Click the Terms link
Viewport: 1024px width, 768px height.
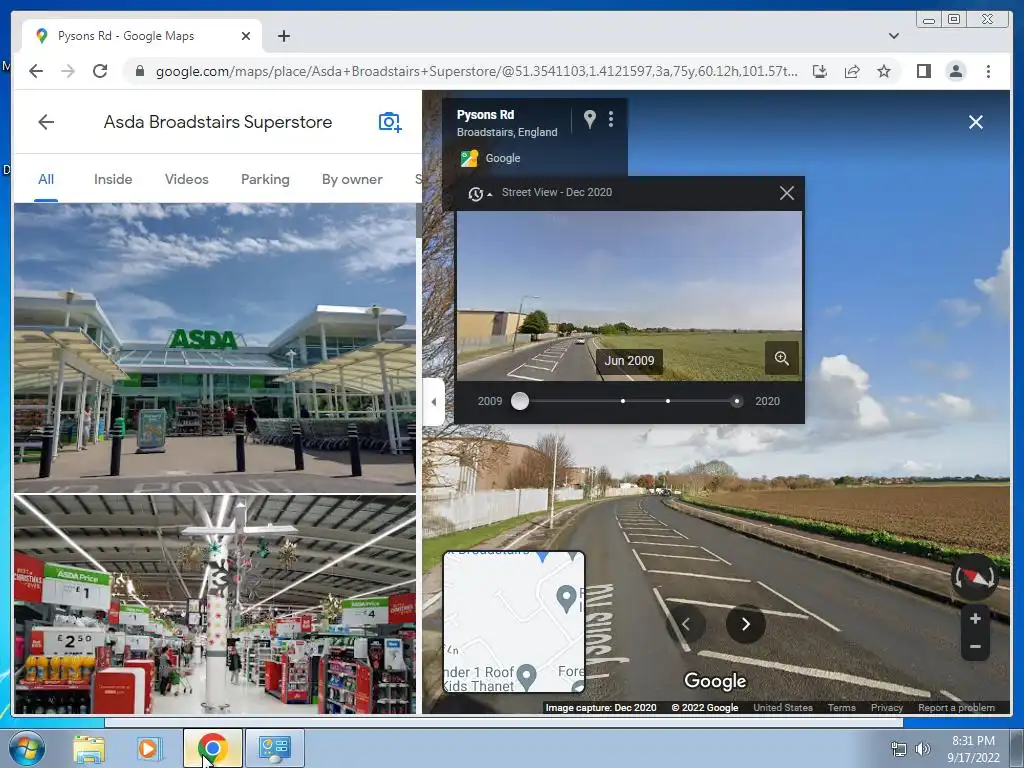tap(841, 707)
